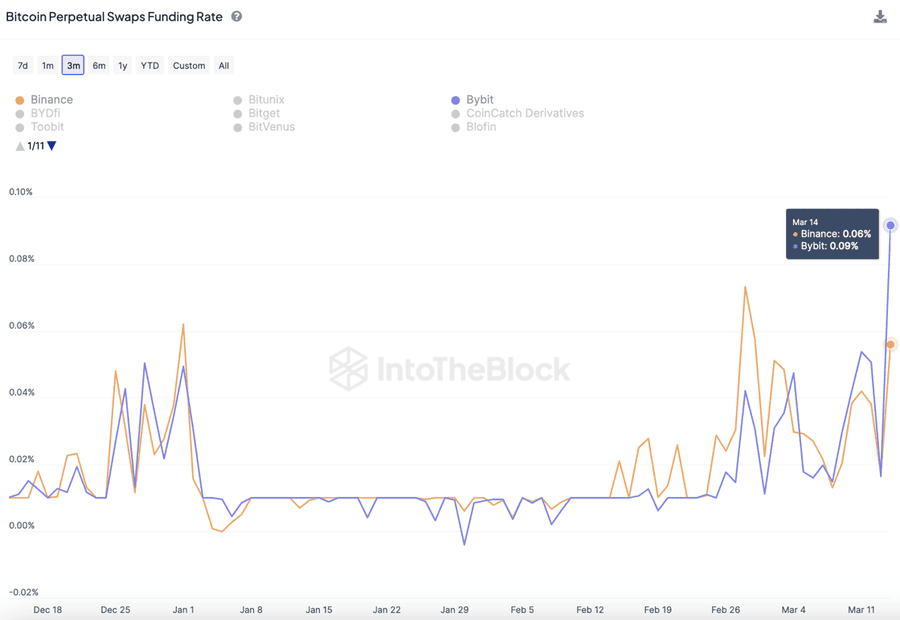
Task: Open the help question mark icon
Action: point(237,17)
